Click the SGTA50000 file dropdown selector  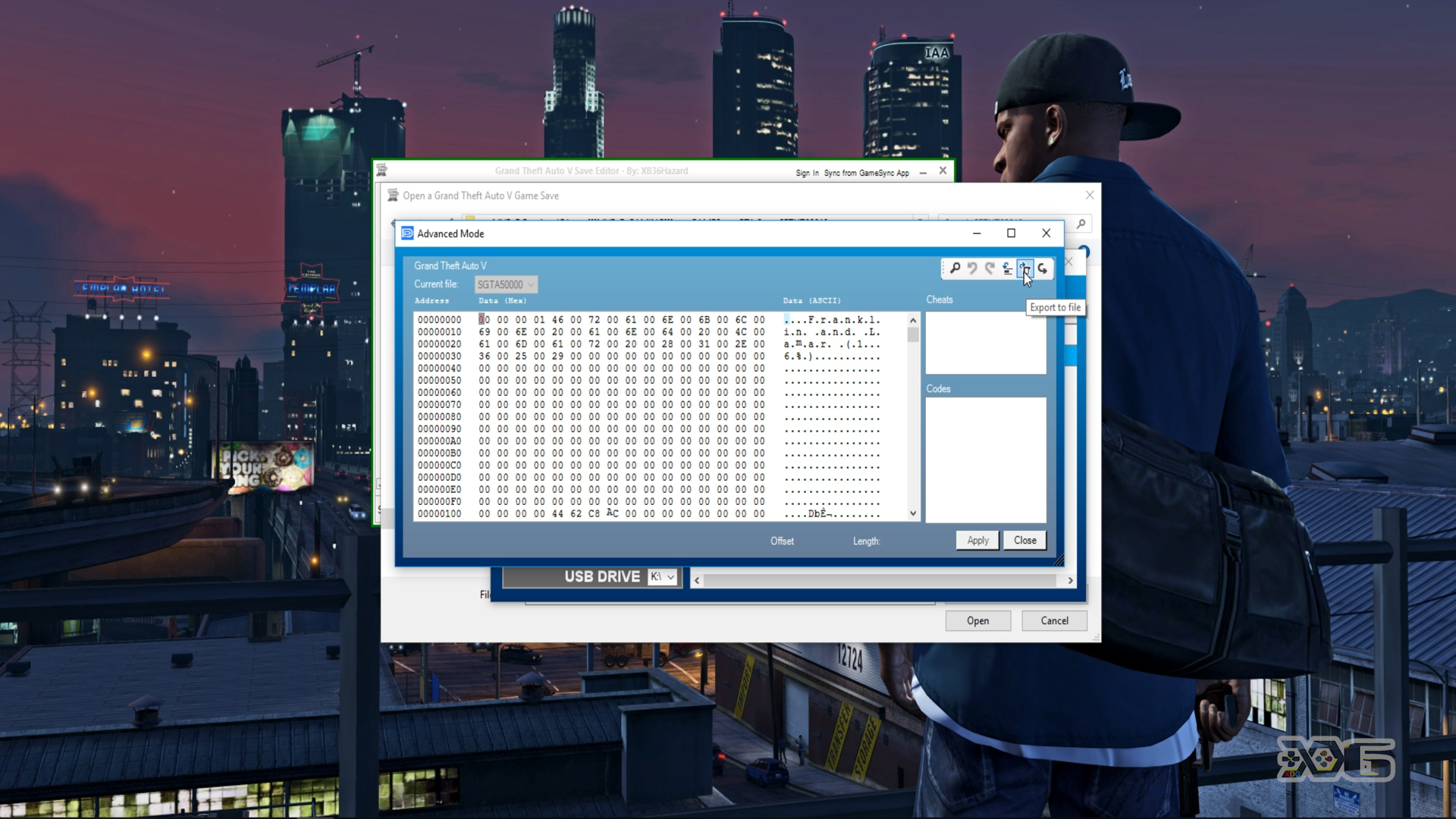pyautogui.click(x=505, y=284)
